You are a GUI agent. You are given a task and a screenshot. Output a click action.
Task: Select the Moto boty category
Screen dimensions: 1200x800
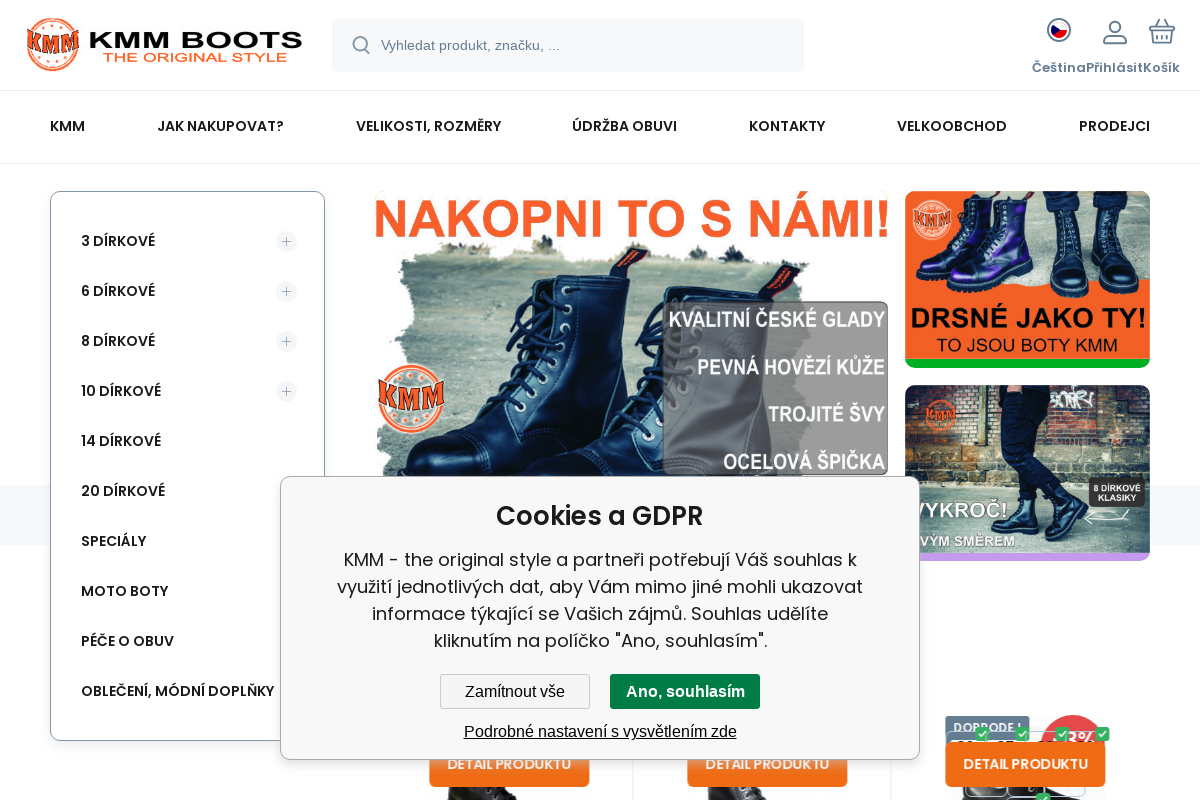coord(125,591)
